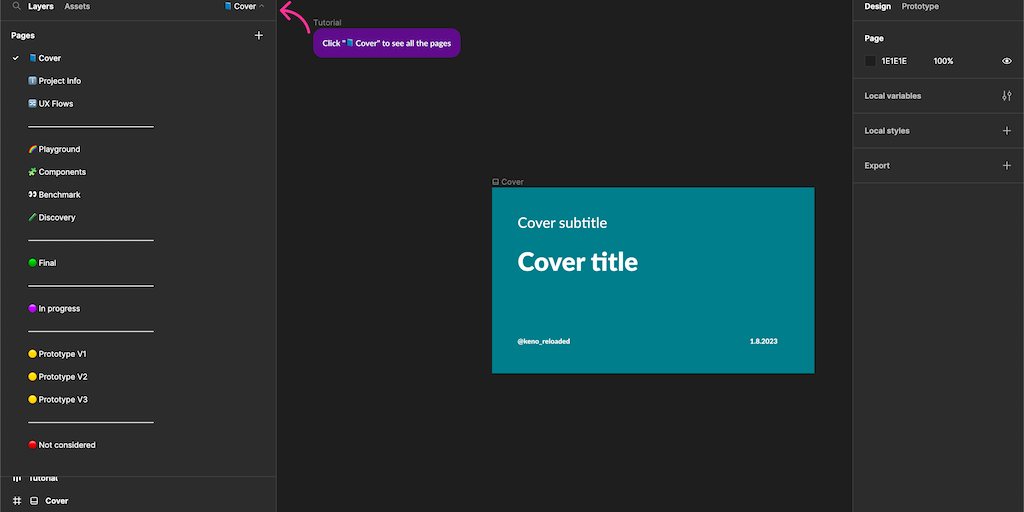This screenshot has width=1024, height=512.
Task: Open the Design tab
Action: click(x=877, y=6)
